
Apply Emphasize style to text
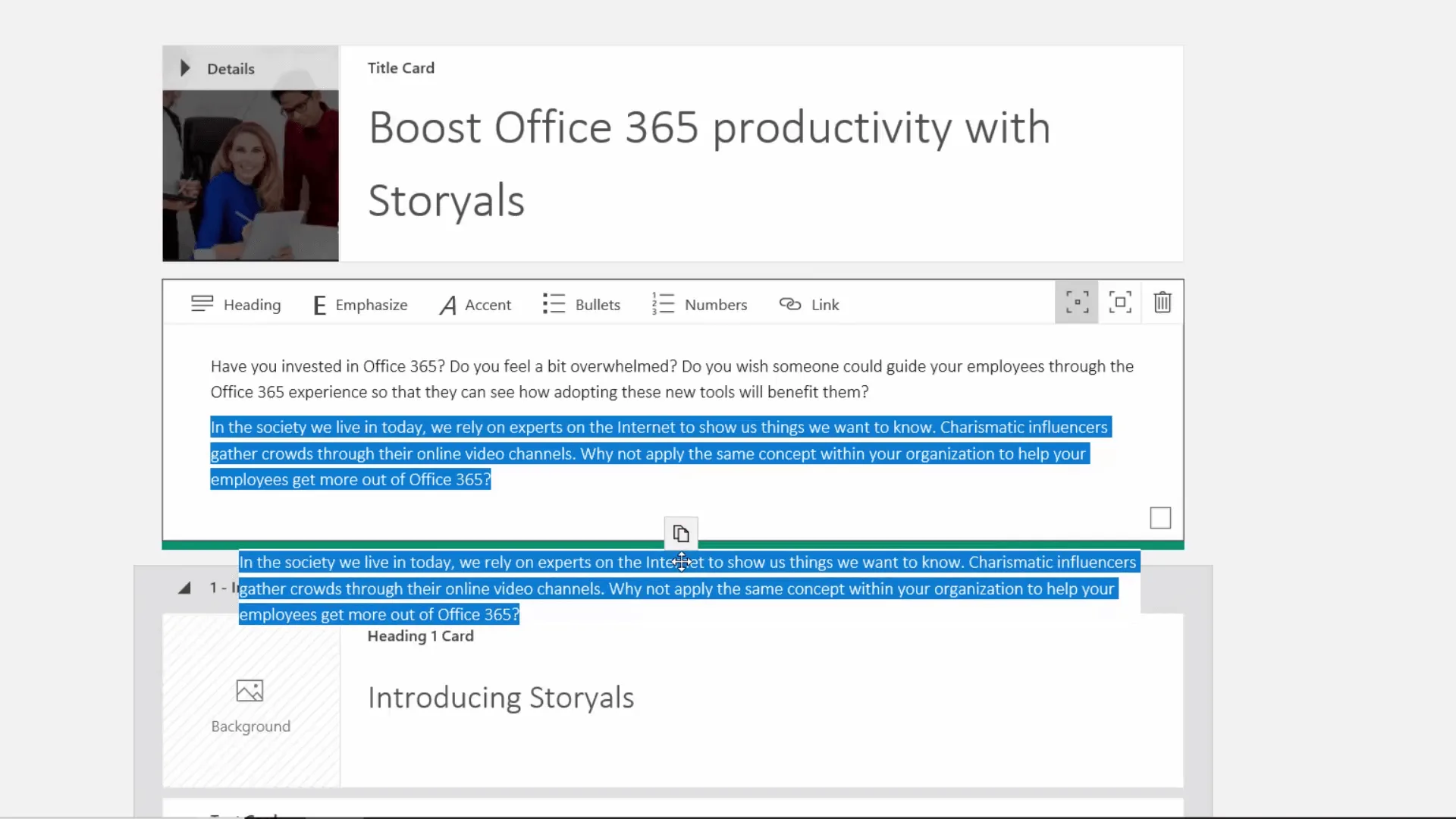[360, 304]
